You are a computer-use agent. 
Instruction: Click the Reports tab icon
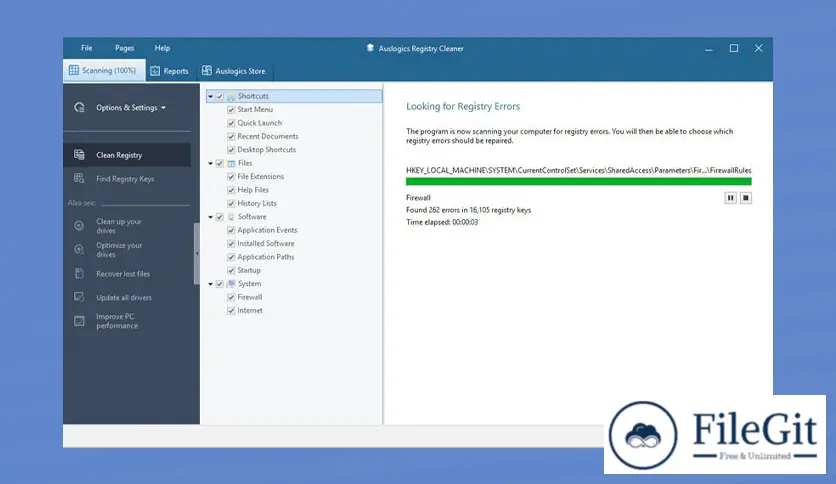pyautogui.click(x=155, y=71)
